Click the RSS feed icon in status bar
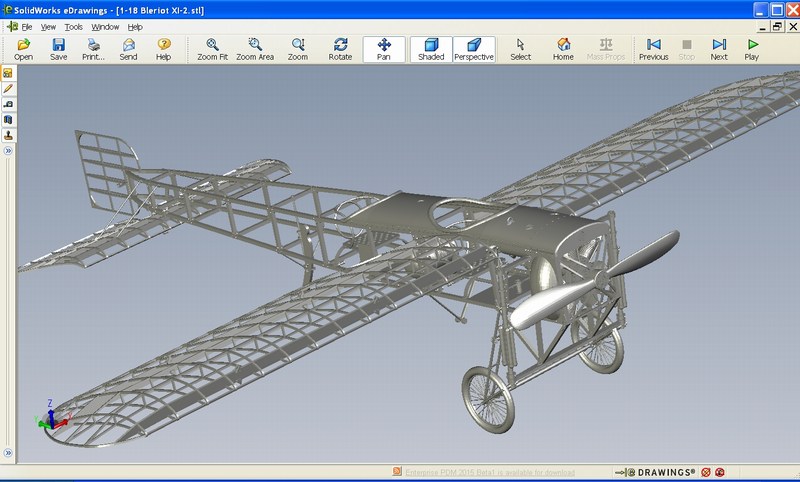Image resolution: width=800 pixels, height=482 pixels. pyautogui.click(x=397, y=472)
